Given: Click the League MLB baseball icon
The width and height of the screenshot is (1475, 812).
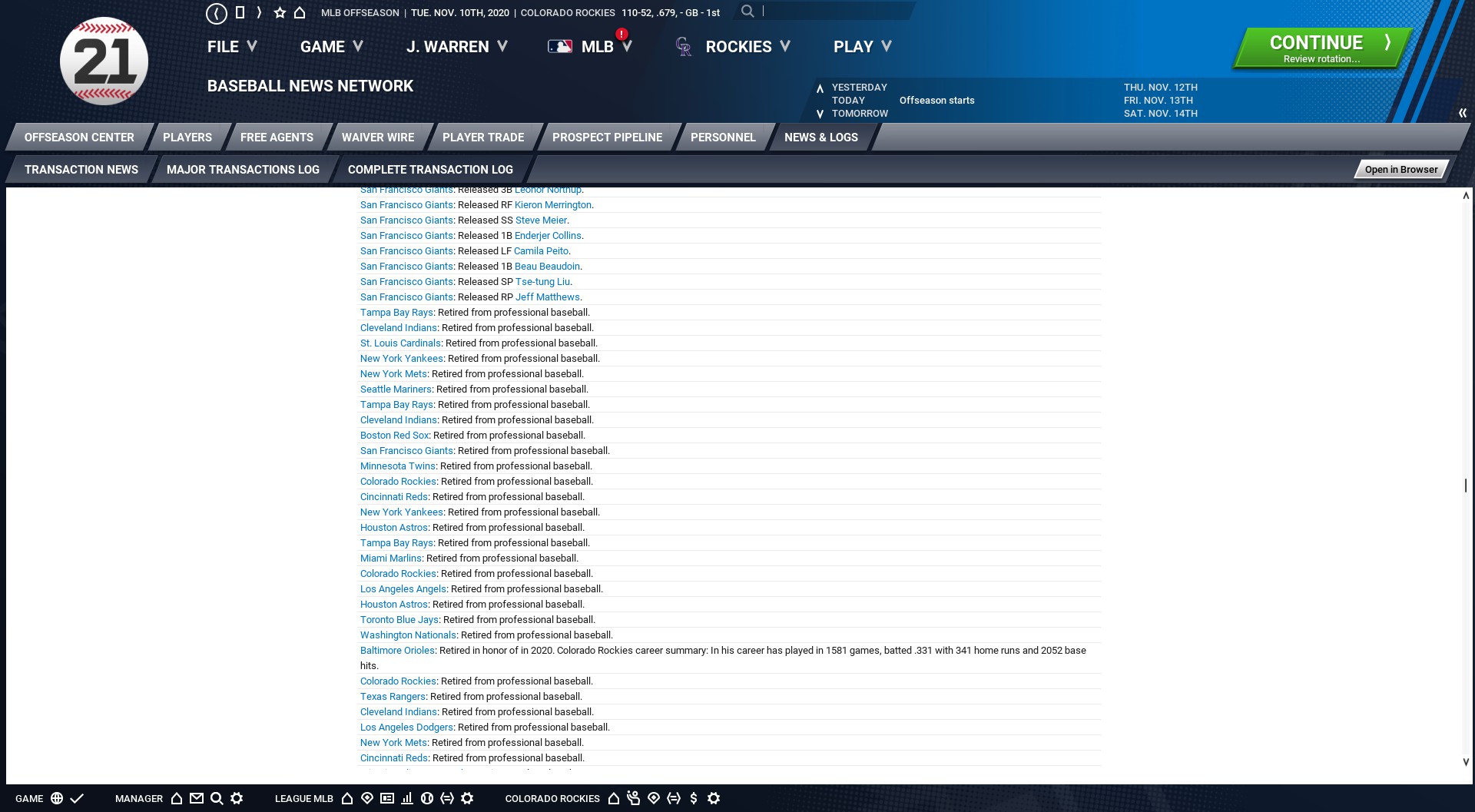Looking at the screenshot, I should point(427,798).
